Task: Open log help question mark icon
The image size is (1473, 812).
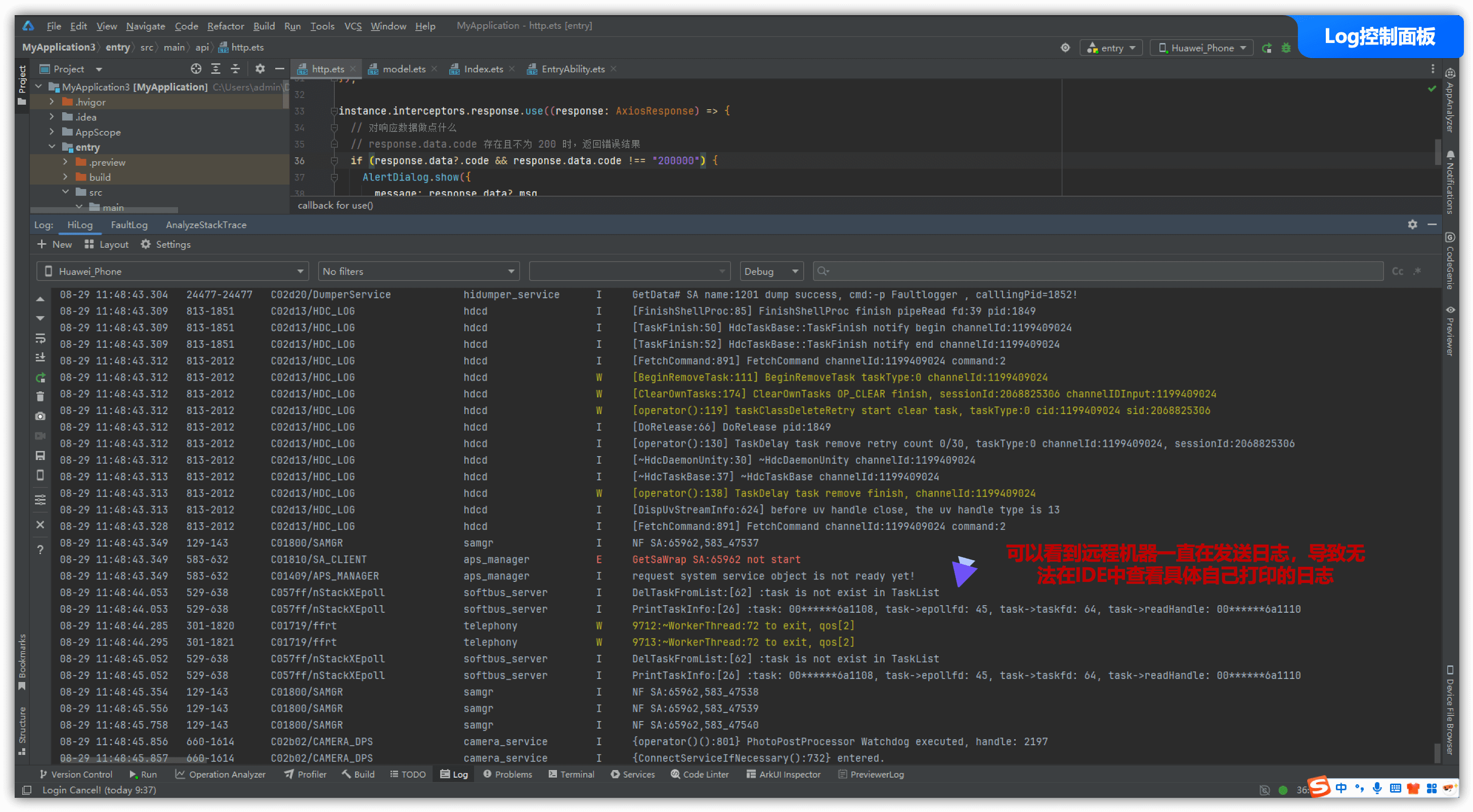Action: [x=40, y=550]
